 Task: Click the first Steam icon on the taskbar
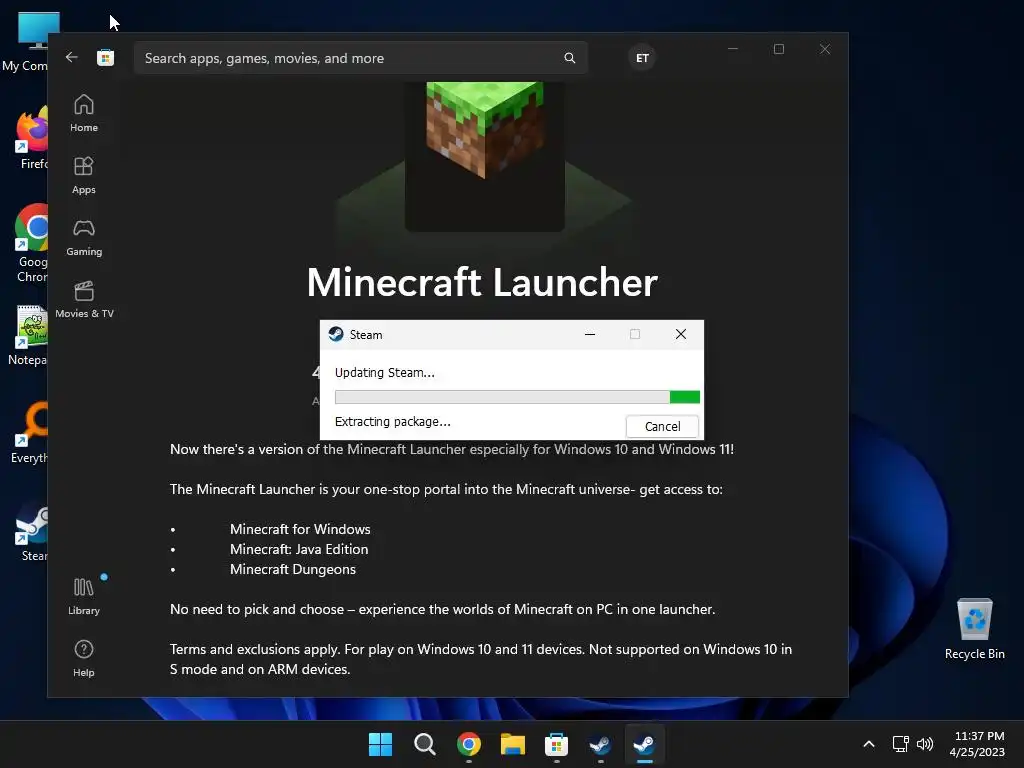pos(600,744)
